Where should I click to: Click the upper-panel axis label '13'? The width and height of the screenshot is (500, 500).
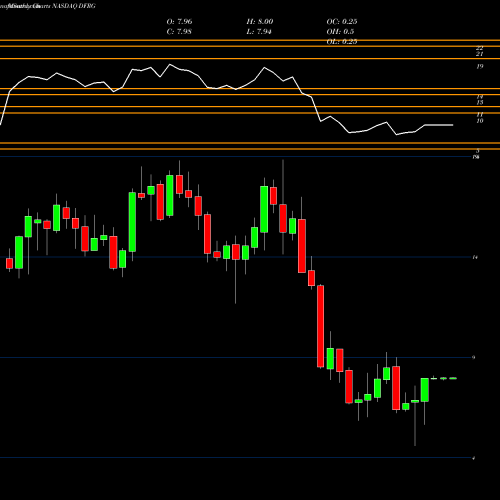pos(479,102)
